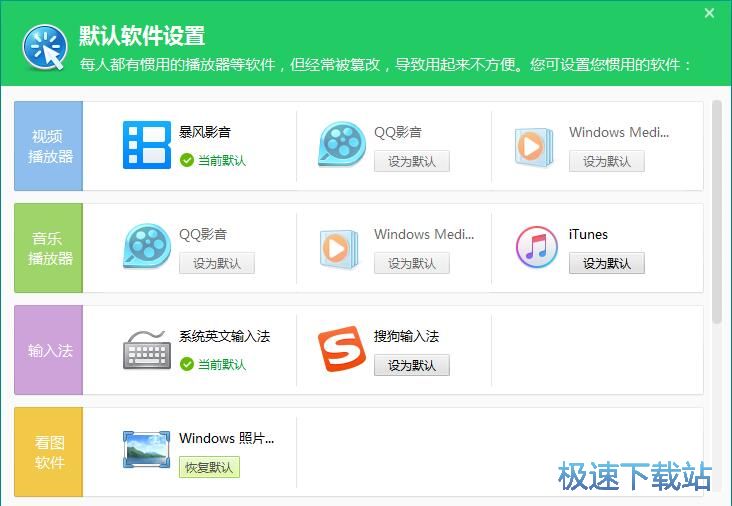Click Windows Medi... name in video players row

pyautogui.click(x=619, y=132)
